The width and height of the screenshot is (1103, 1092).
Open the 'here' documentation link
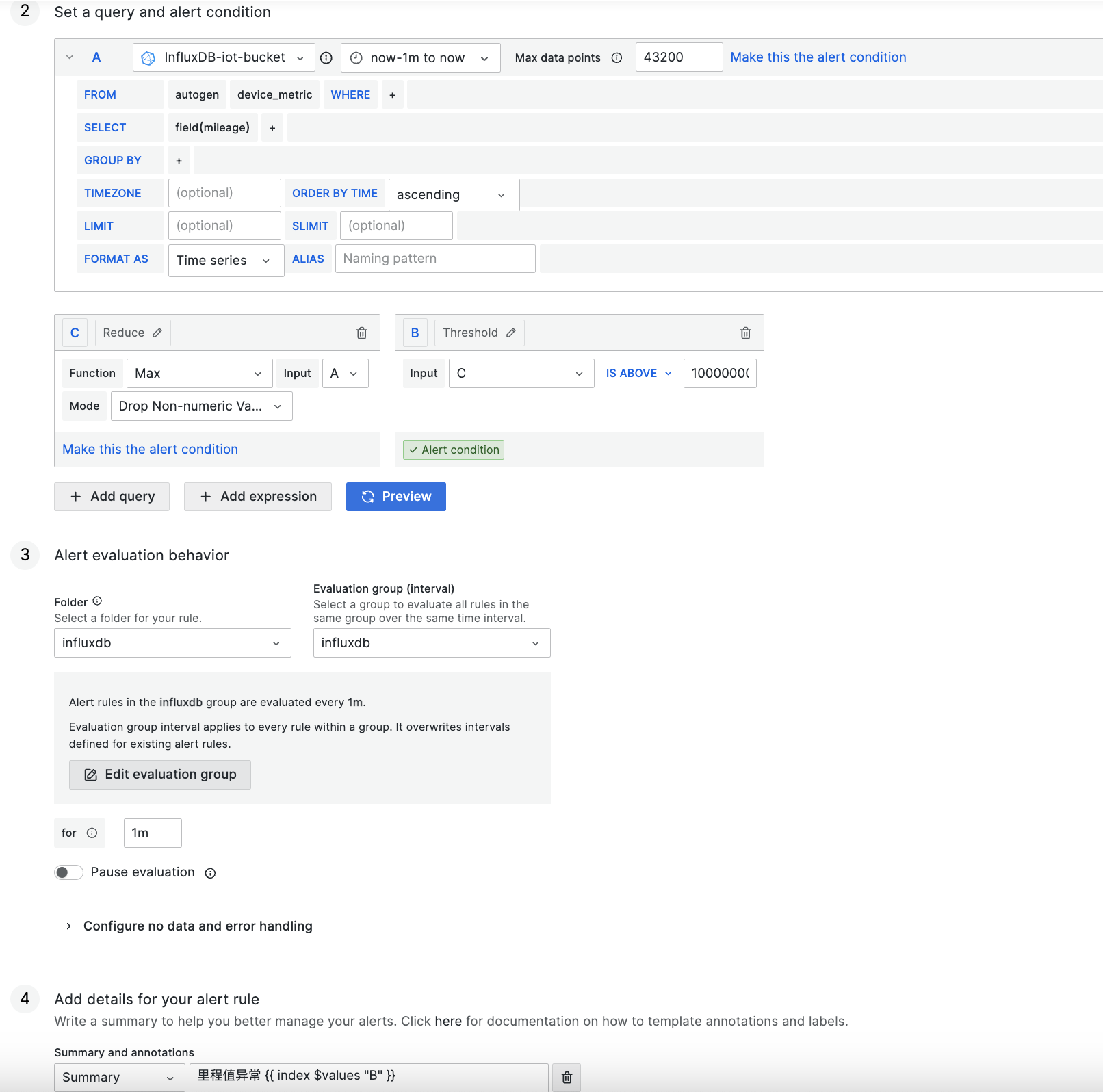[448, 1022]
